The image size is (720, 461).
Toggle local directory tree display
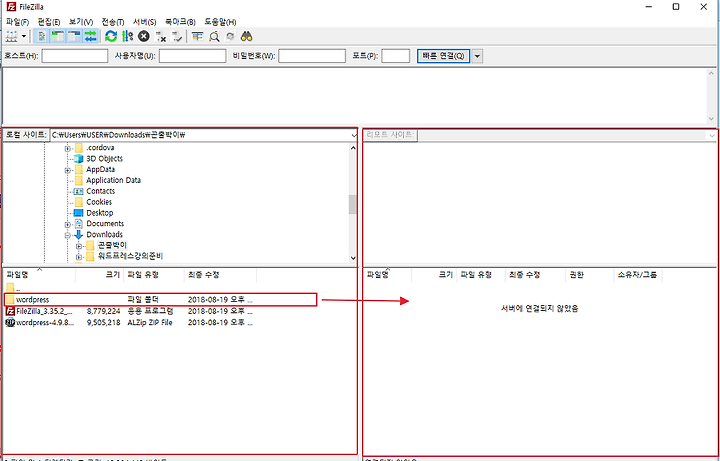pyautogui.click(x=57, y=36)
